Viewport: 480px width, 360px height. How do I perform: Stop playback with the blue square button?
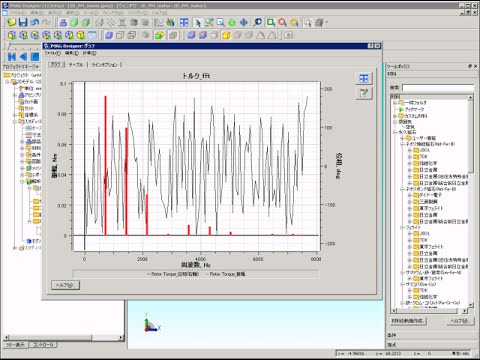(35, 57)
